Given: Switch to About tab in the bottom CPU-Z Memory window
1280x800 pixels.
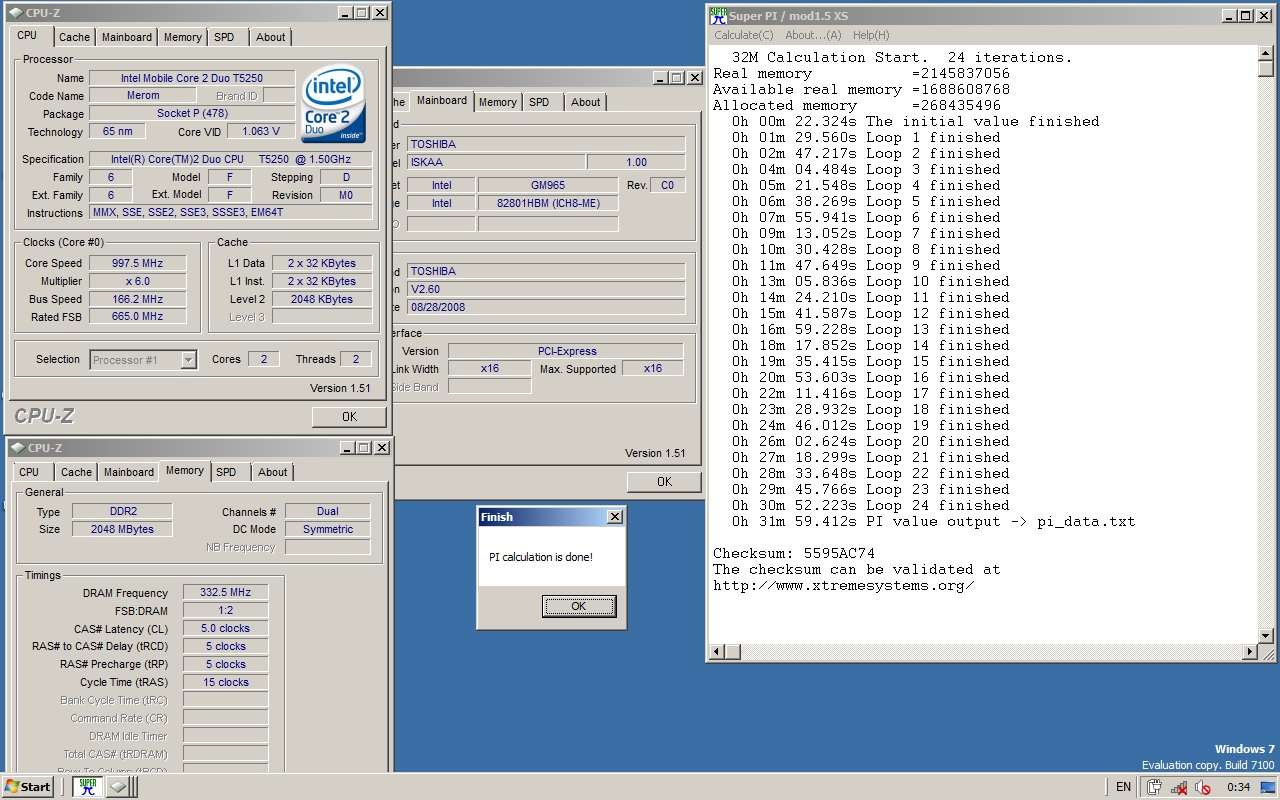Looking at the screenshot, I should [x=273, y=472].
